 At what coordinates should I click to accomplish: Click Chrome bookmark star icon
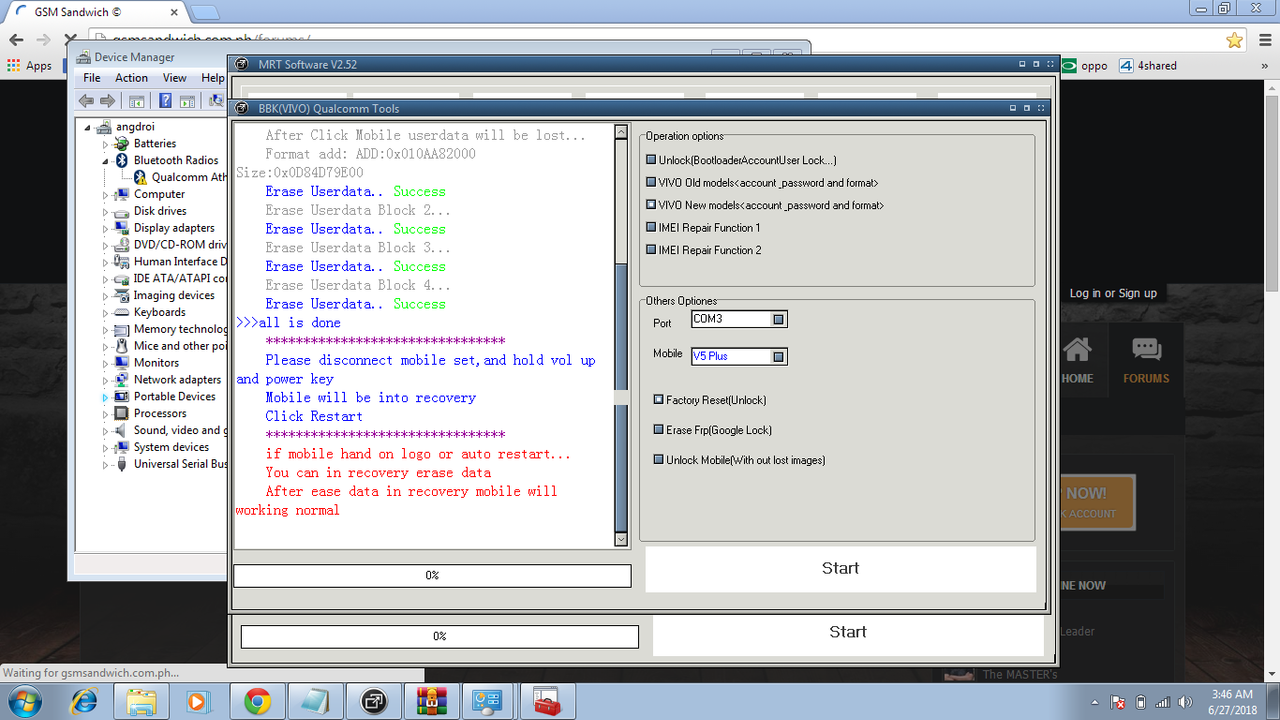coord(1235,40)
